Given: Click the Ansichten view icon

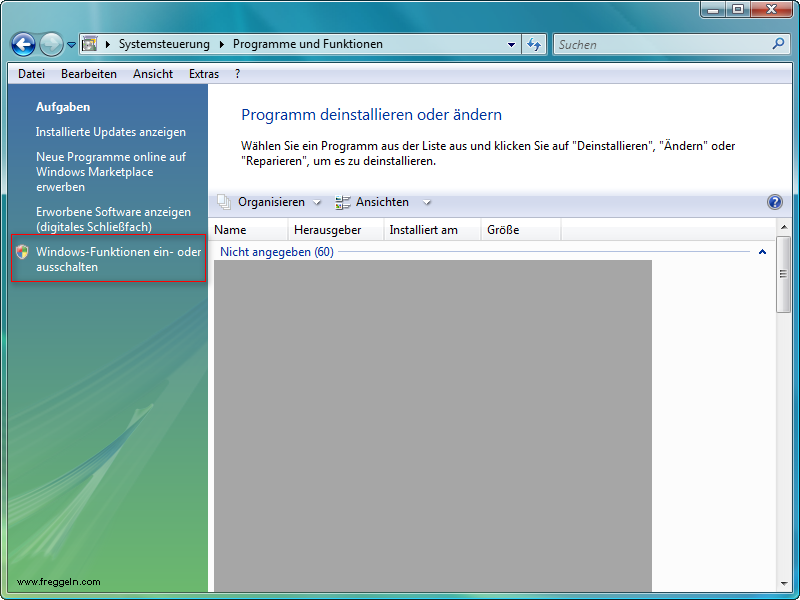Looking at the screenshot, I should pos(342,203).
